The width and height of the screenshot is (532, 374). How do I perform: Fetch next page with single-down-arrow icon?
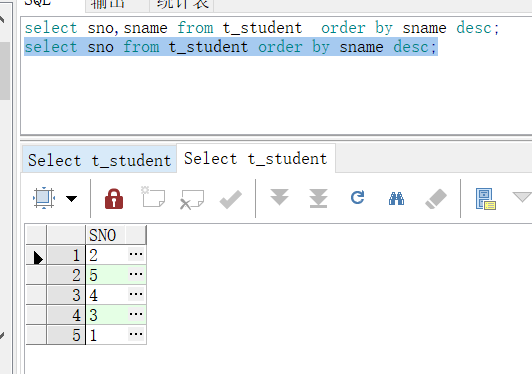point(280,197)
